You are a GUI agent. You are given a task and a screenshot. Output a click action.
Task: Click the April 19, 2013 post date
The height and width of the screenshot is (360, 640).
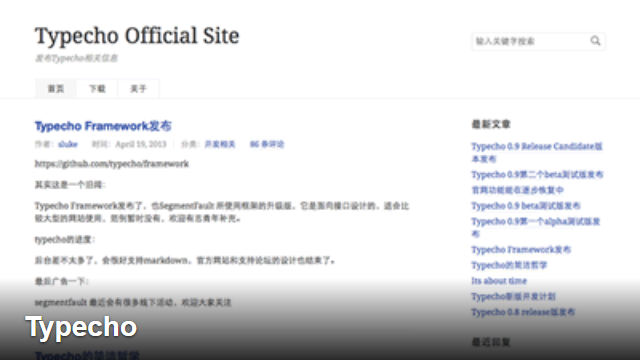[141, 144]
